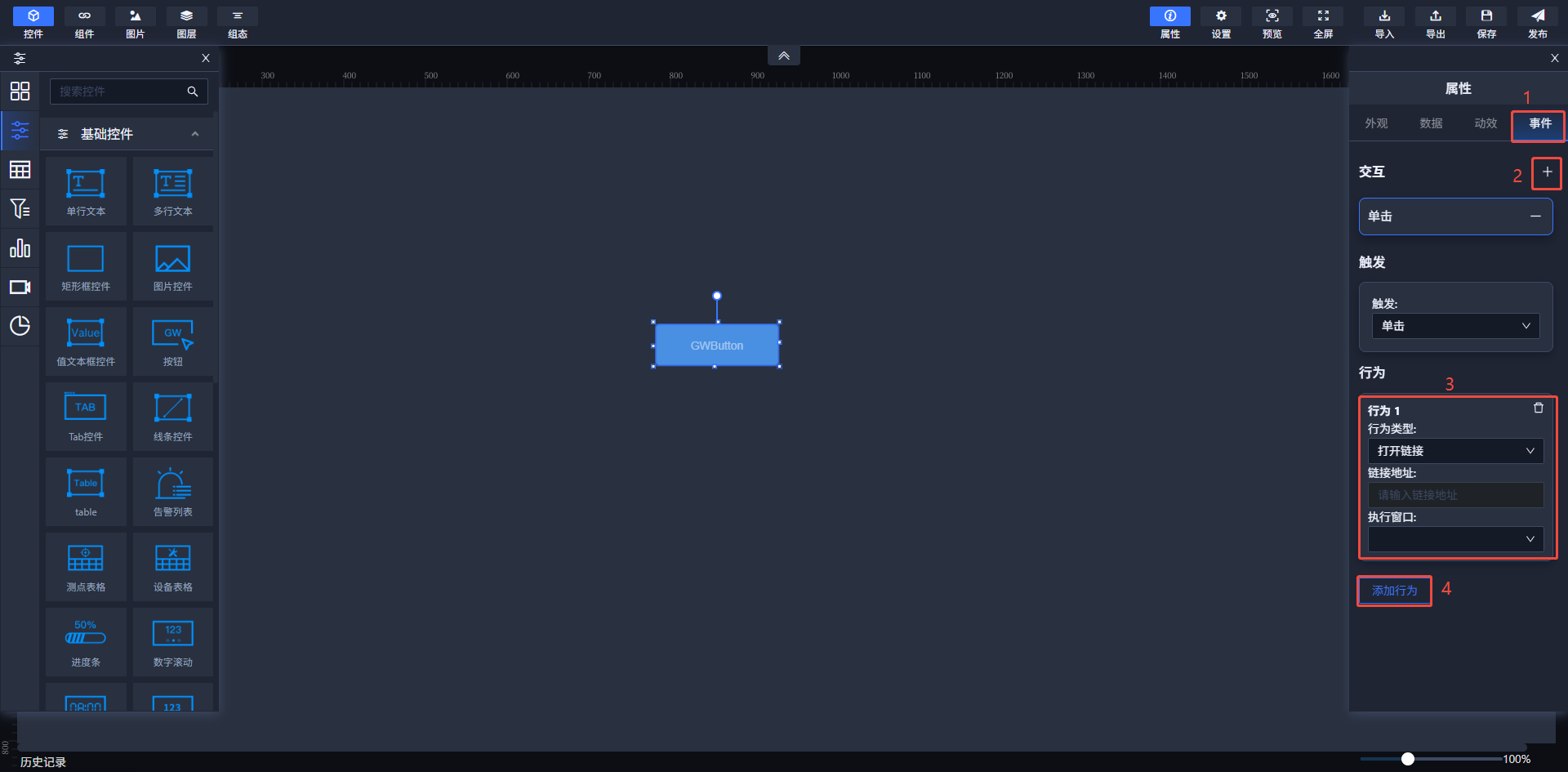Screen dimensions: 1568x772
Task: Publish the project with 发布
Action: point(1538,23)
